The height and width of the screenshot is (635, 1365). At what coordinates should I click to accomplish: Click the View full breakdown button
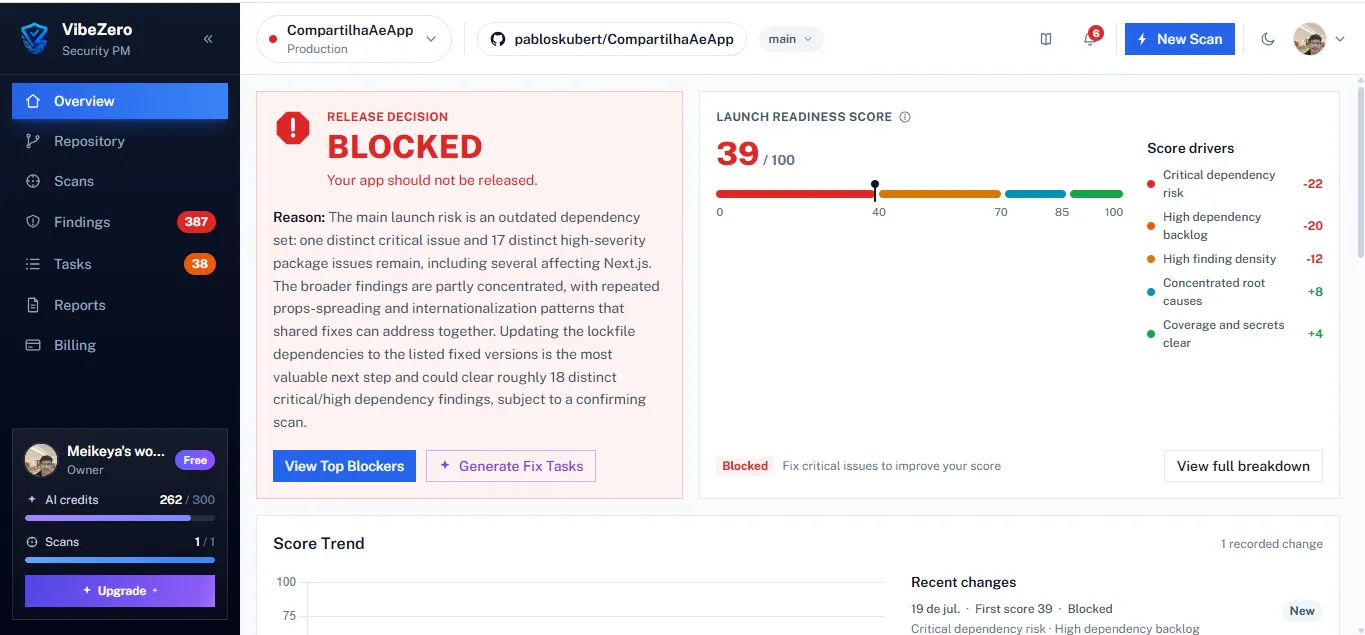(x=1243, y=466)
